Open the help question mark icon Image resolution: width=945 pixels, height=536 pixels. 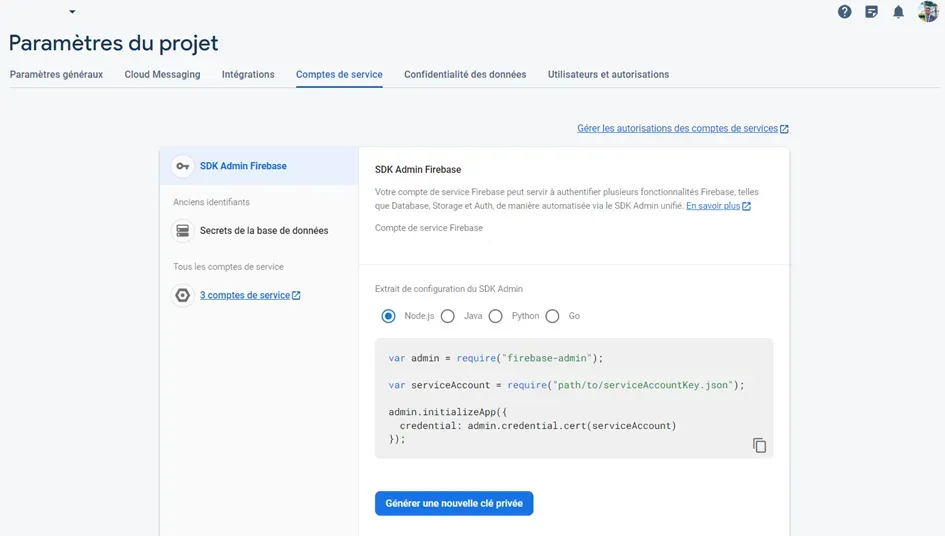(844, 11)
